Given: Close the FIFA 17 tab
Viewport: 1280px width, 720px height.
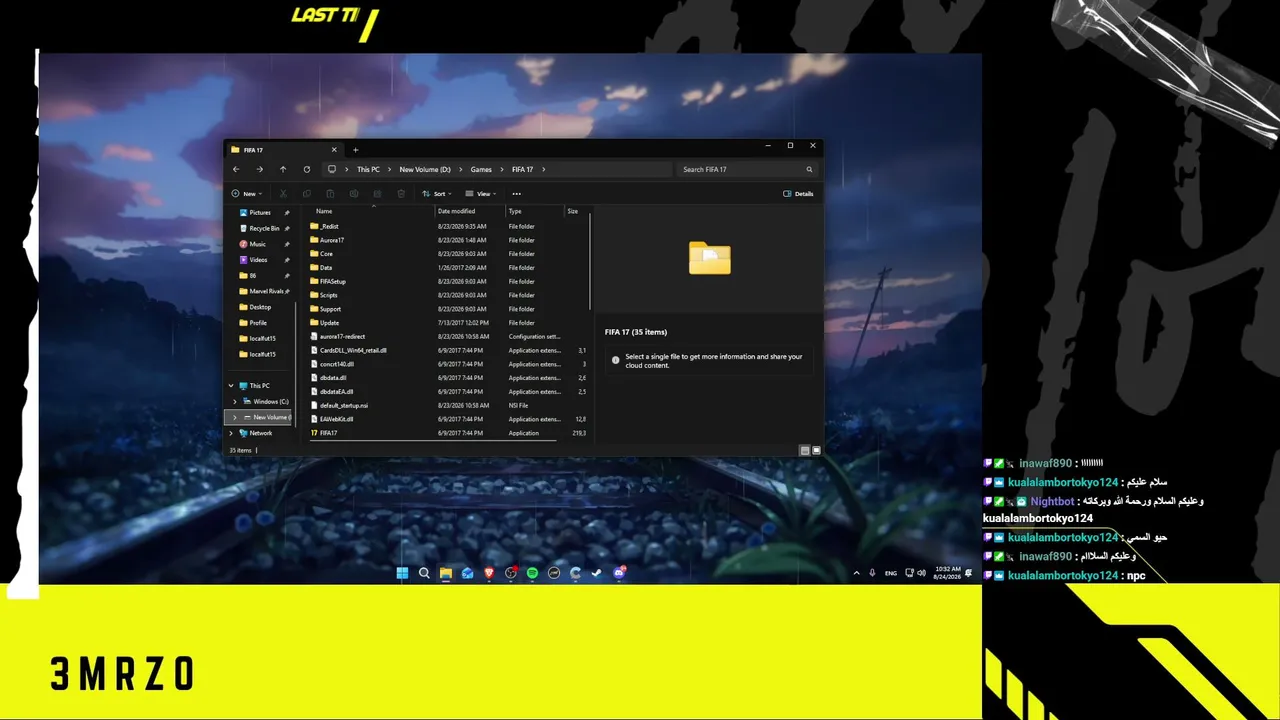Looking at the screenshot, I should [334, 150].
